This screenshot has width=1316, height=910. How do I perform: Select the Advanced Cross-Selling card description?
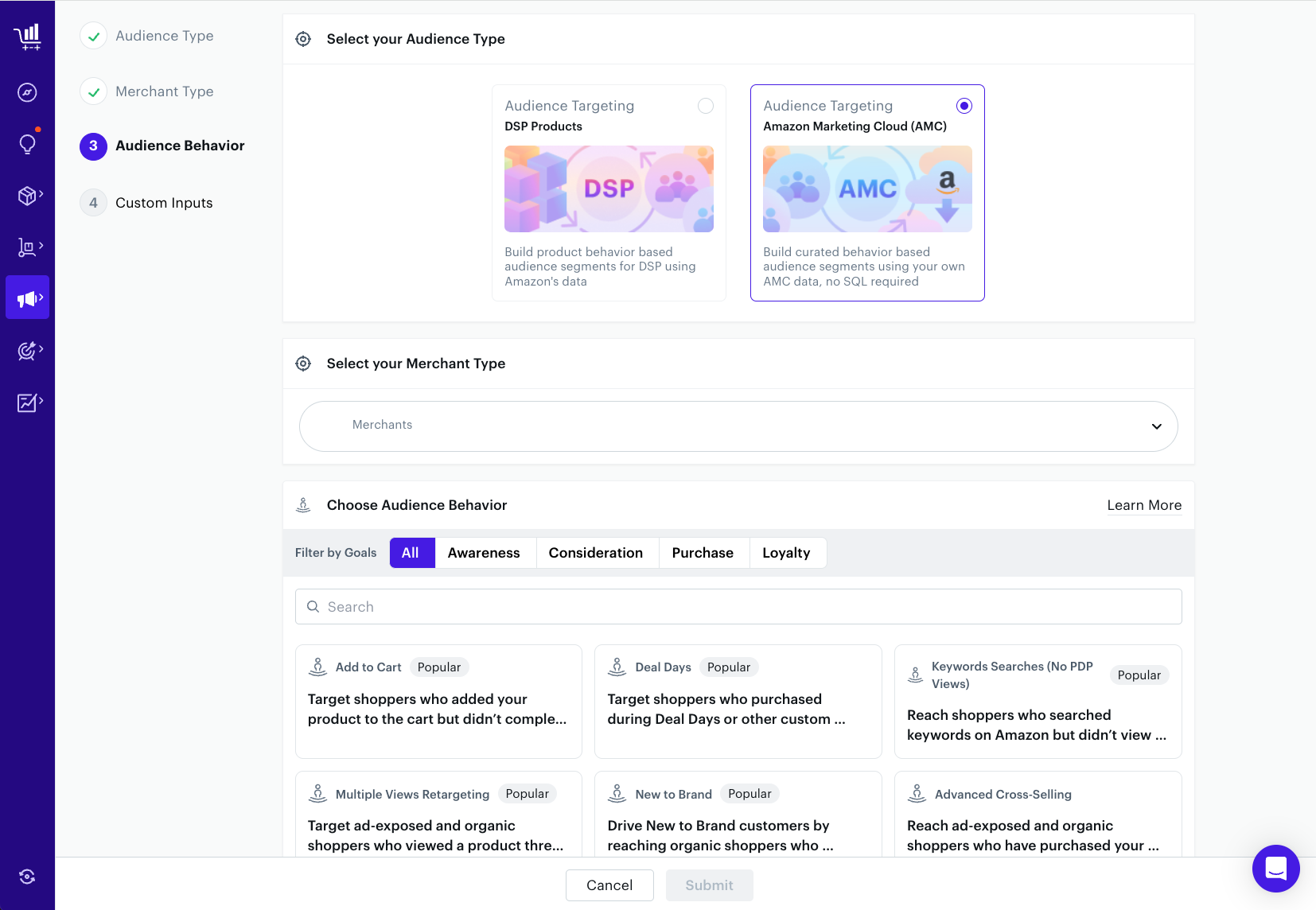pyautogui.click(x=1033, y=835)
